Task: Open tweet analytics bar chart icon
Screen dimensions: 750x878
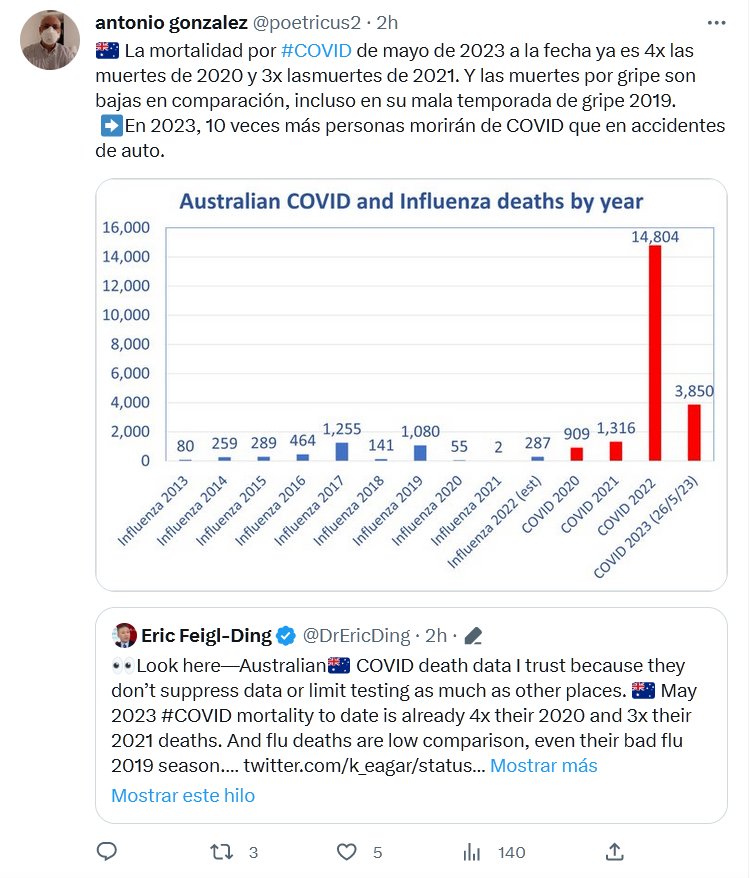Action: [473, 852]
